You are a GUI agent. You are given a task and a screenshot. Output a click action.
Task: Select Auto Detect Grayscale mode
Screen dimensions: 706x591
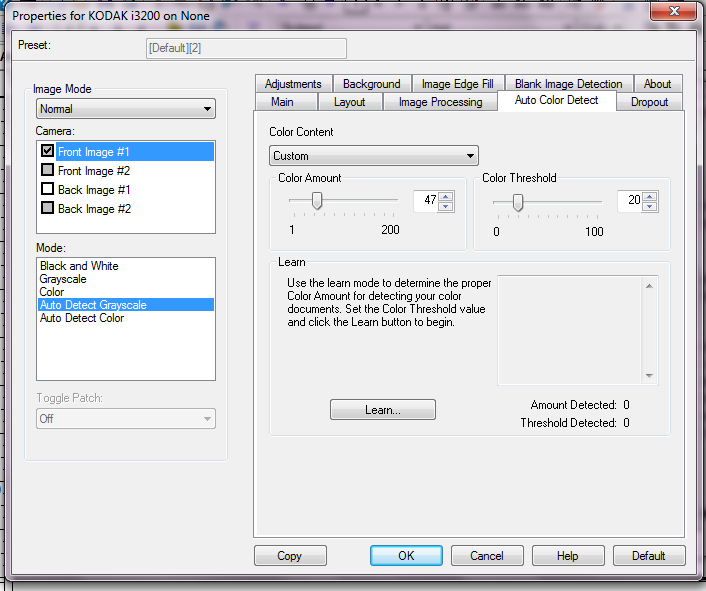(x=126, y=305)
